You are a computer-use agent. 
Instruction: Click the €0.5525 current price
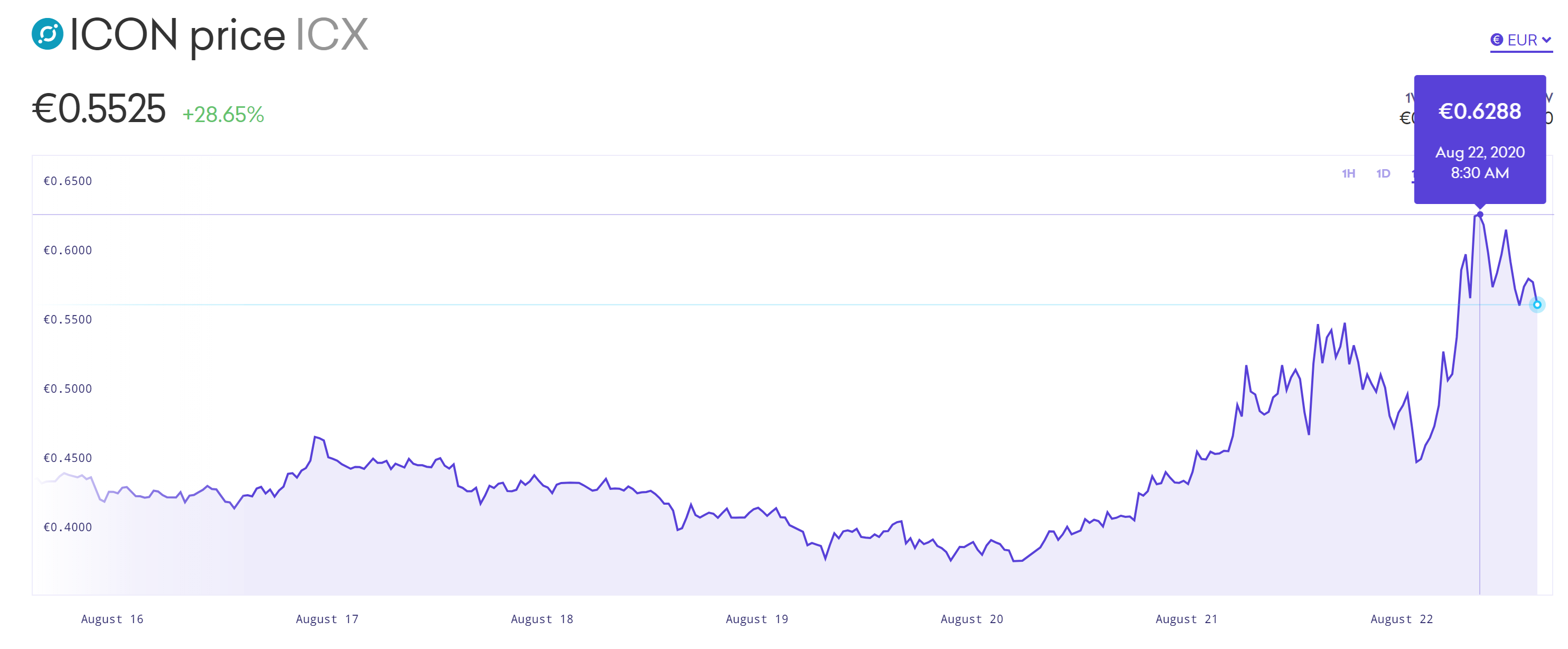pos(99,109)
